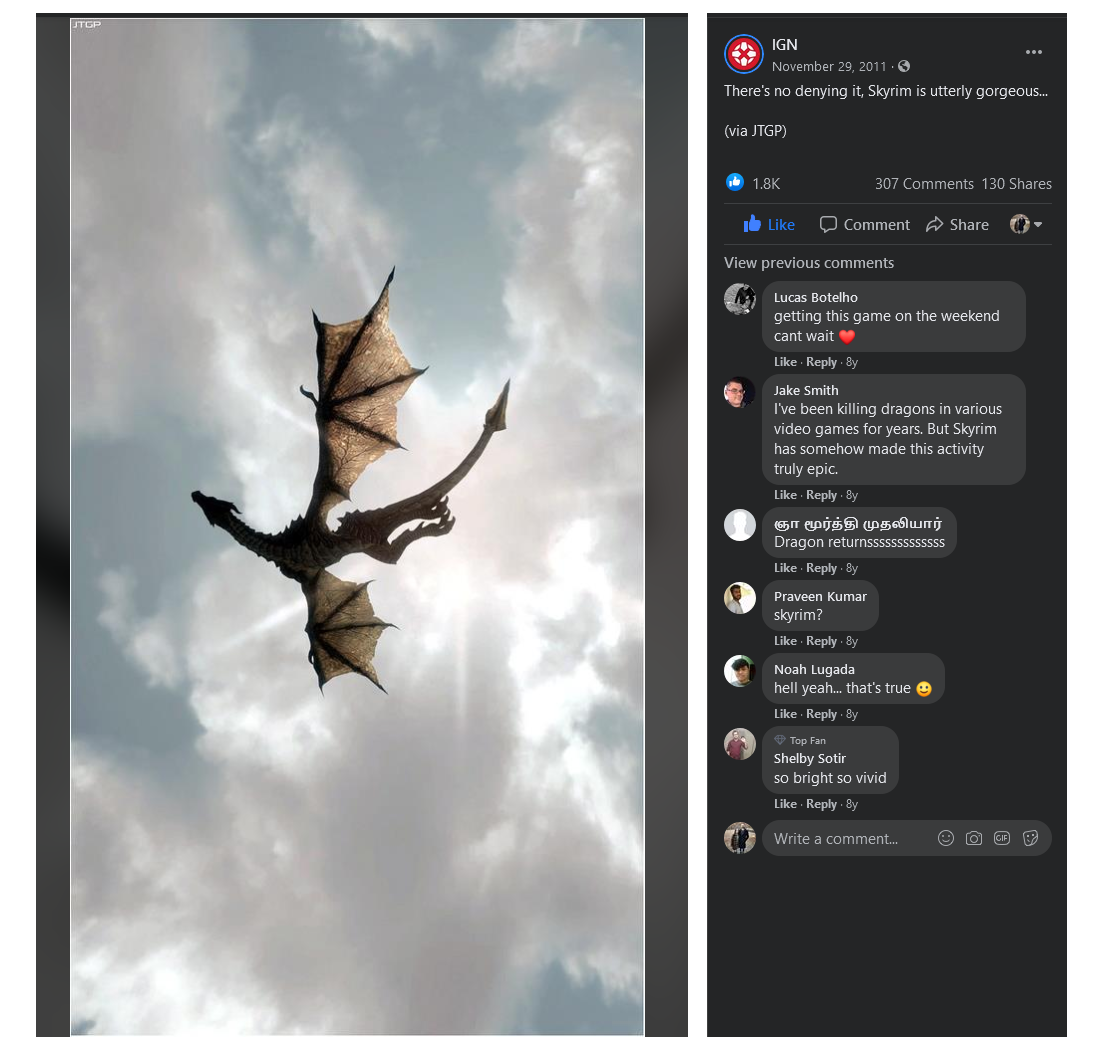
Task: Open Lucas Botelho's profile name
Action: pyautogui.click(x=815, y=297)
